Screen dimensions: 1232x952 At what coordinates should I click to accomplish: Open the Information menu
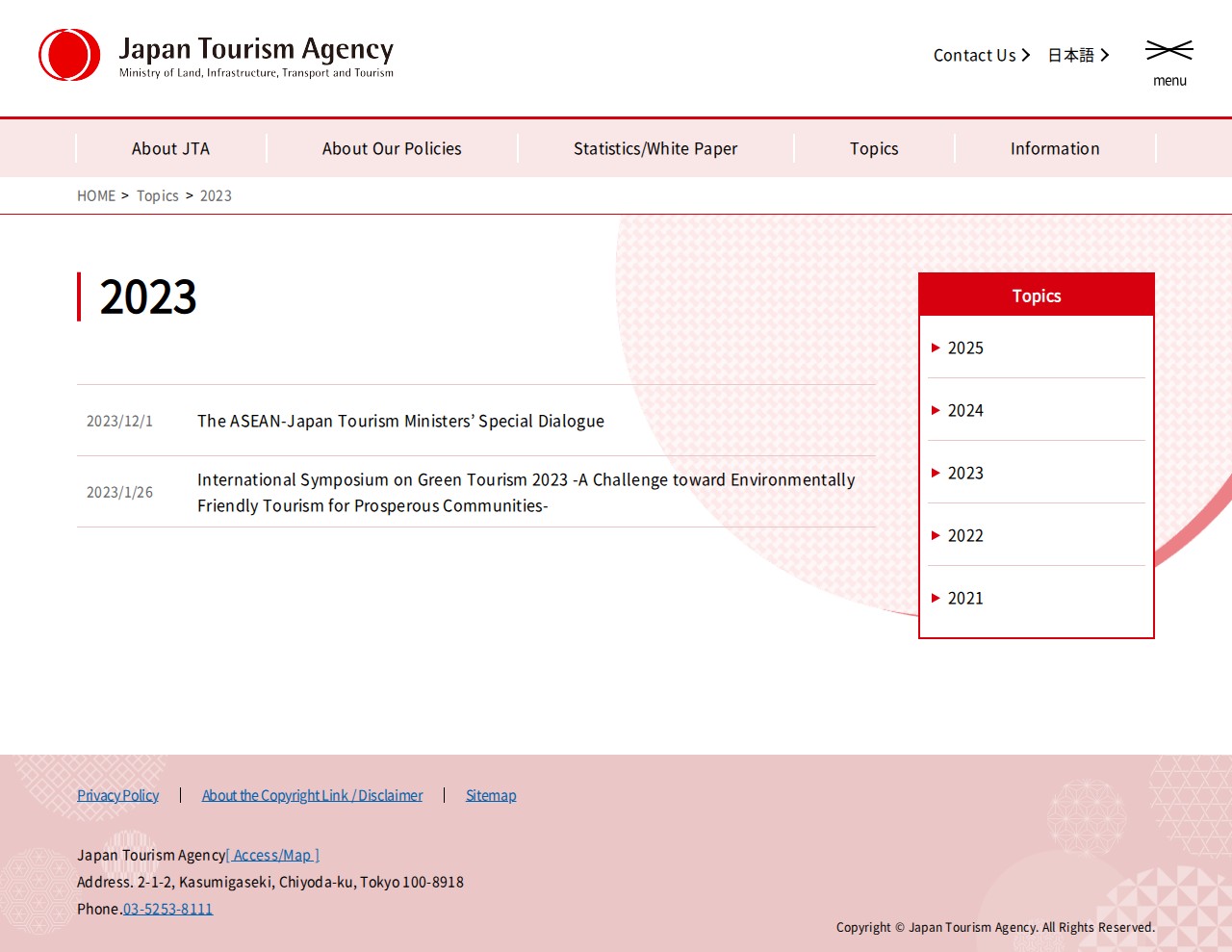1055,148
